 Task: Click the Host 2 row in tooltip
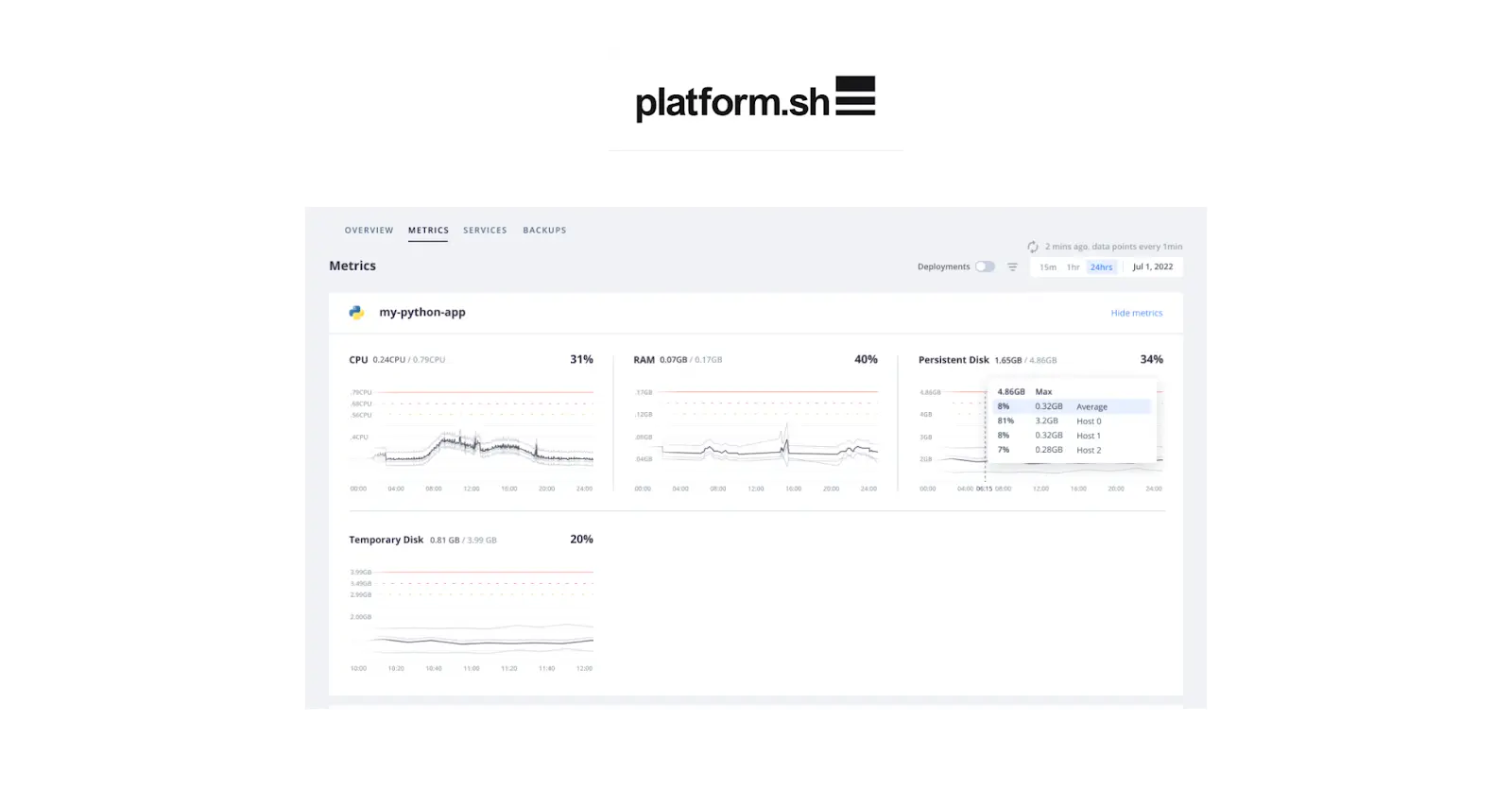coord(1073,450)
